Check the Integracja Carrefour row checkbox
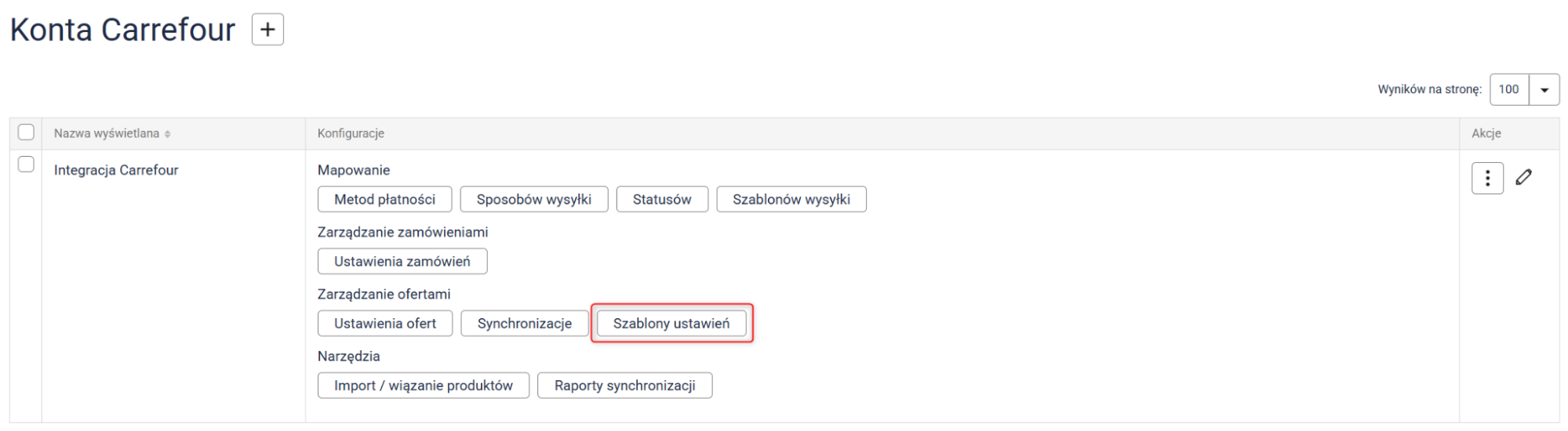Screen dimensions: 1568x431 pos(26,165)
